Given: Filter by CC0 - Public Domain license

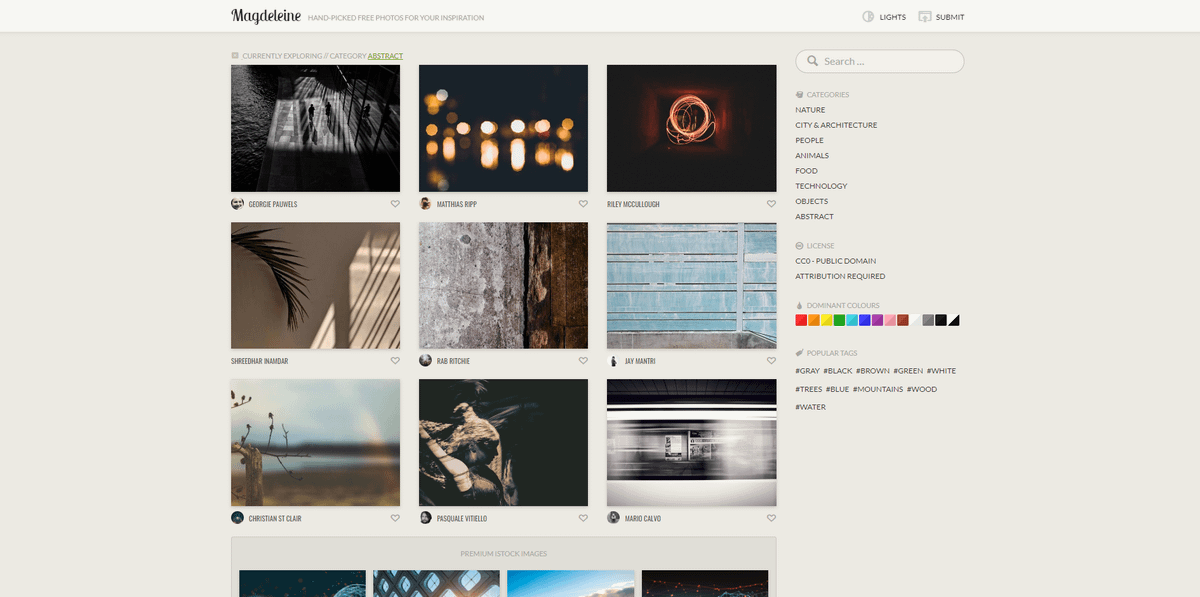Looking at the screenshot, I should click(x=835, y=261).
